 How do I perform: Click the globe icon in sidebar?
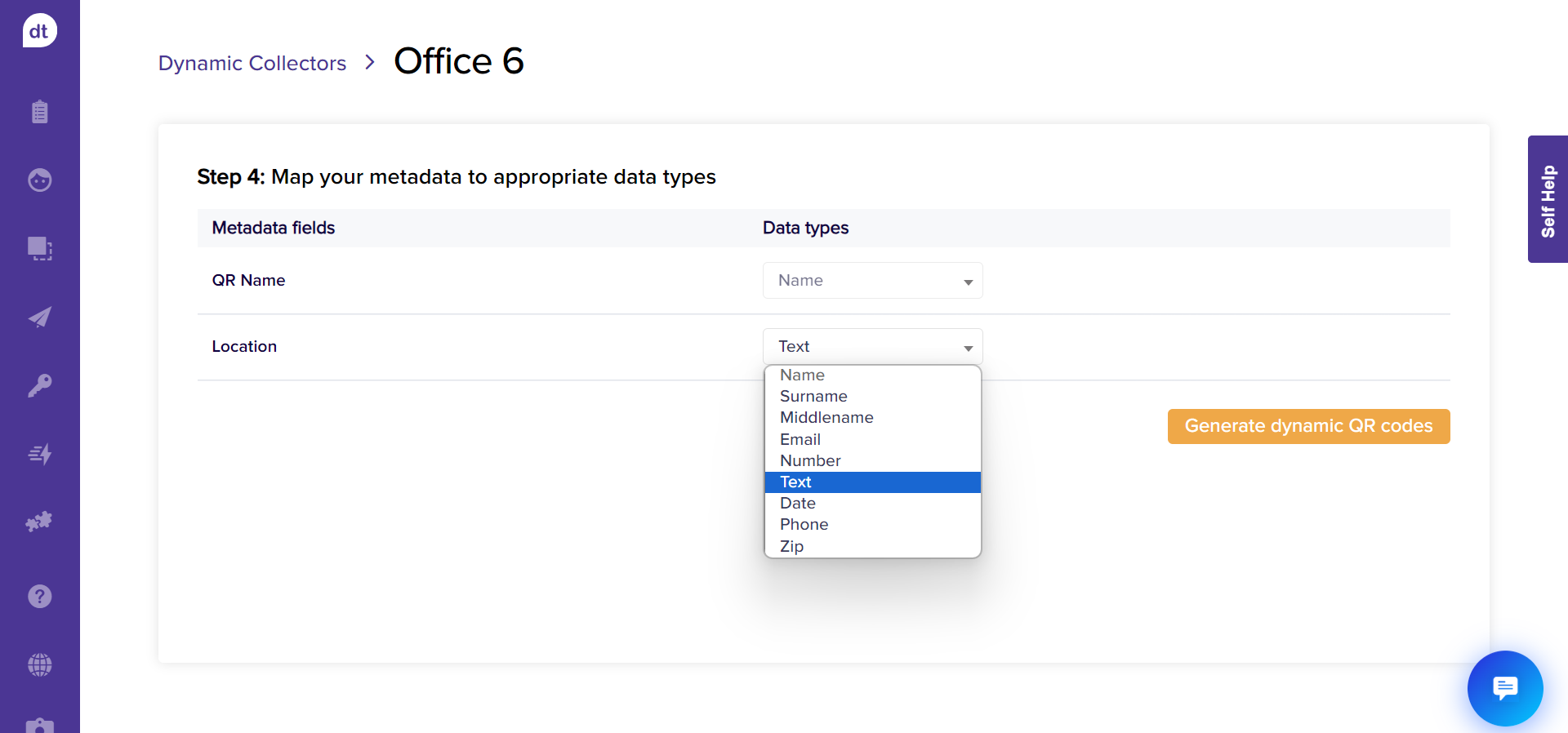(39, 665)
